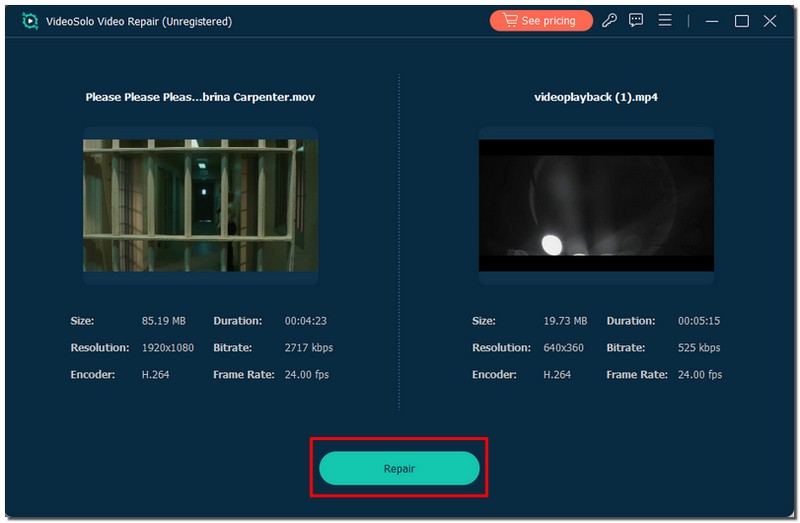Click the 525 kbps bitrate value
The width and height of the screenshot is (800, 523).
pos(699,348)
